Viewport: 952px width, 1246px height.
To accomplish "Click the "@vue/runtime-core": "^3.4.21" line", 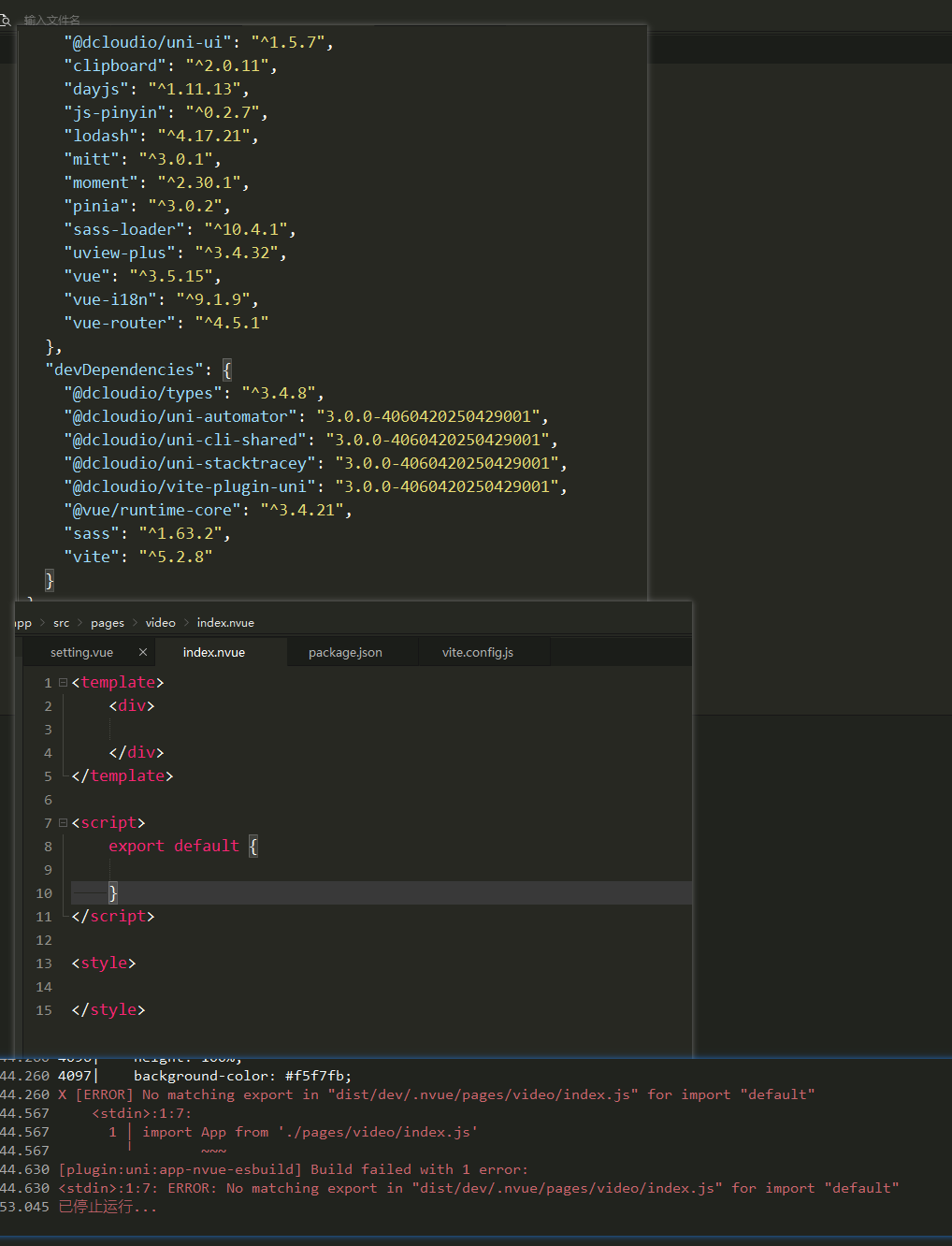I will (208, 510).
